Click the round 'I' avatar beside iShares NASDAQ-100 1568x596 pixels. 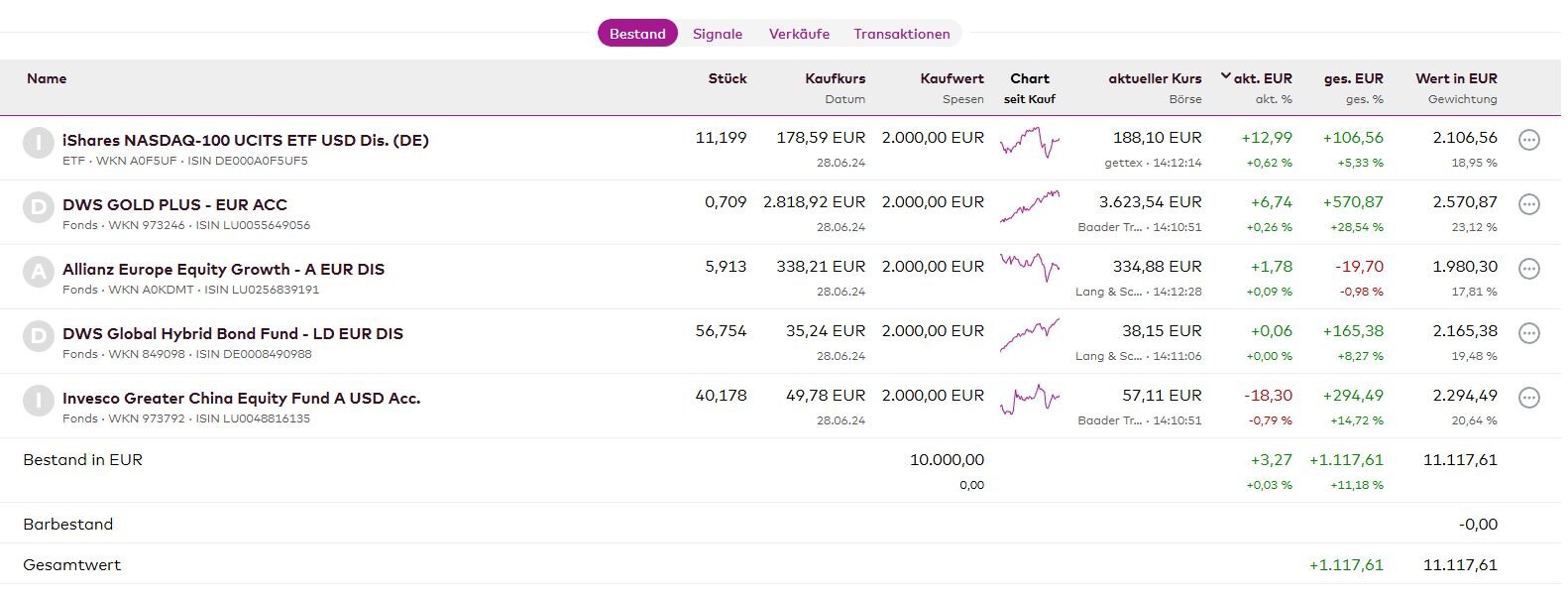[x=39, y=144]
